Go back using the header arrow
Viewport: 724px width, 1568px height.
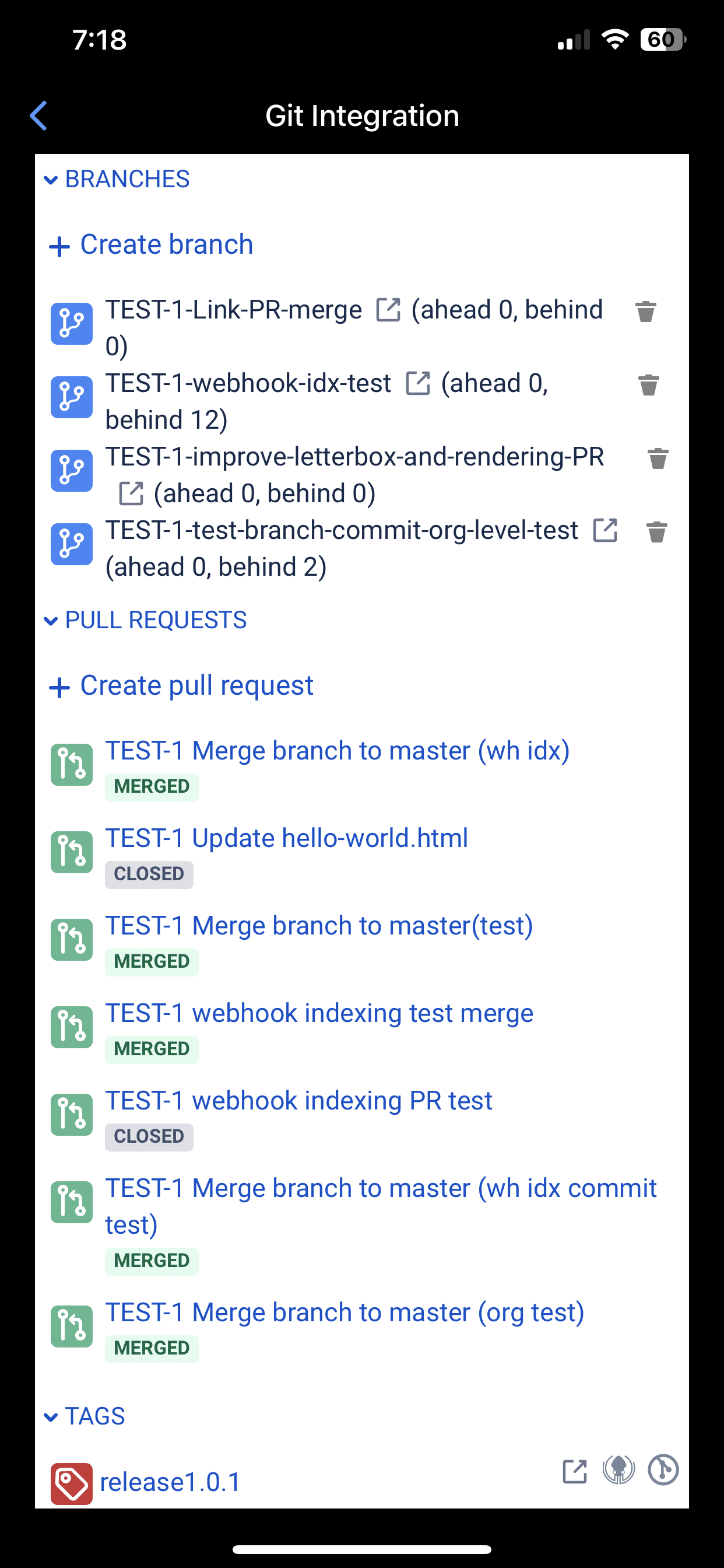tap(38, 116)
